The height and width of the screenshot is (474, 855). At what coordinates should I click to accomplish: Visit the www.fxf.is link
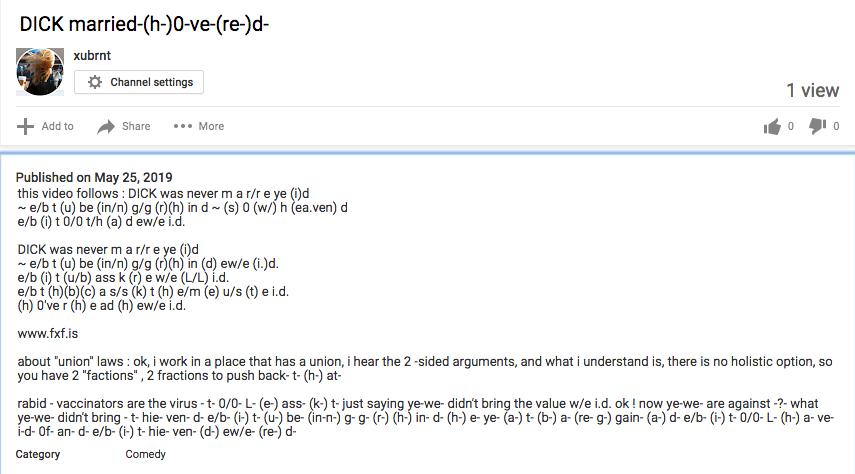point(48,333)
